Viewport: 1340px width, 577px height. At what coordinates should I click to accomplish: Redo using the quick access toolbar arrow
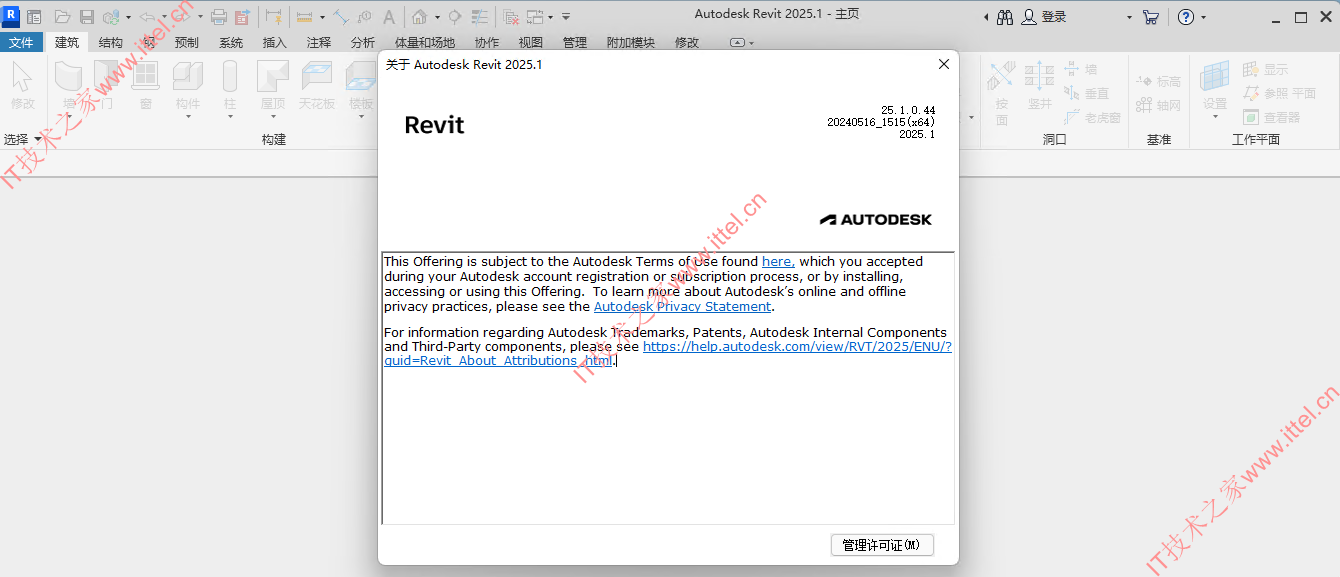[x=184, y=17]
